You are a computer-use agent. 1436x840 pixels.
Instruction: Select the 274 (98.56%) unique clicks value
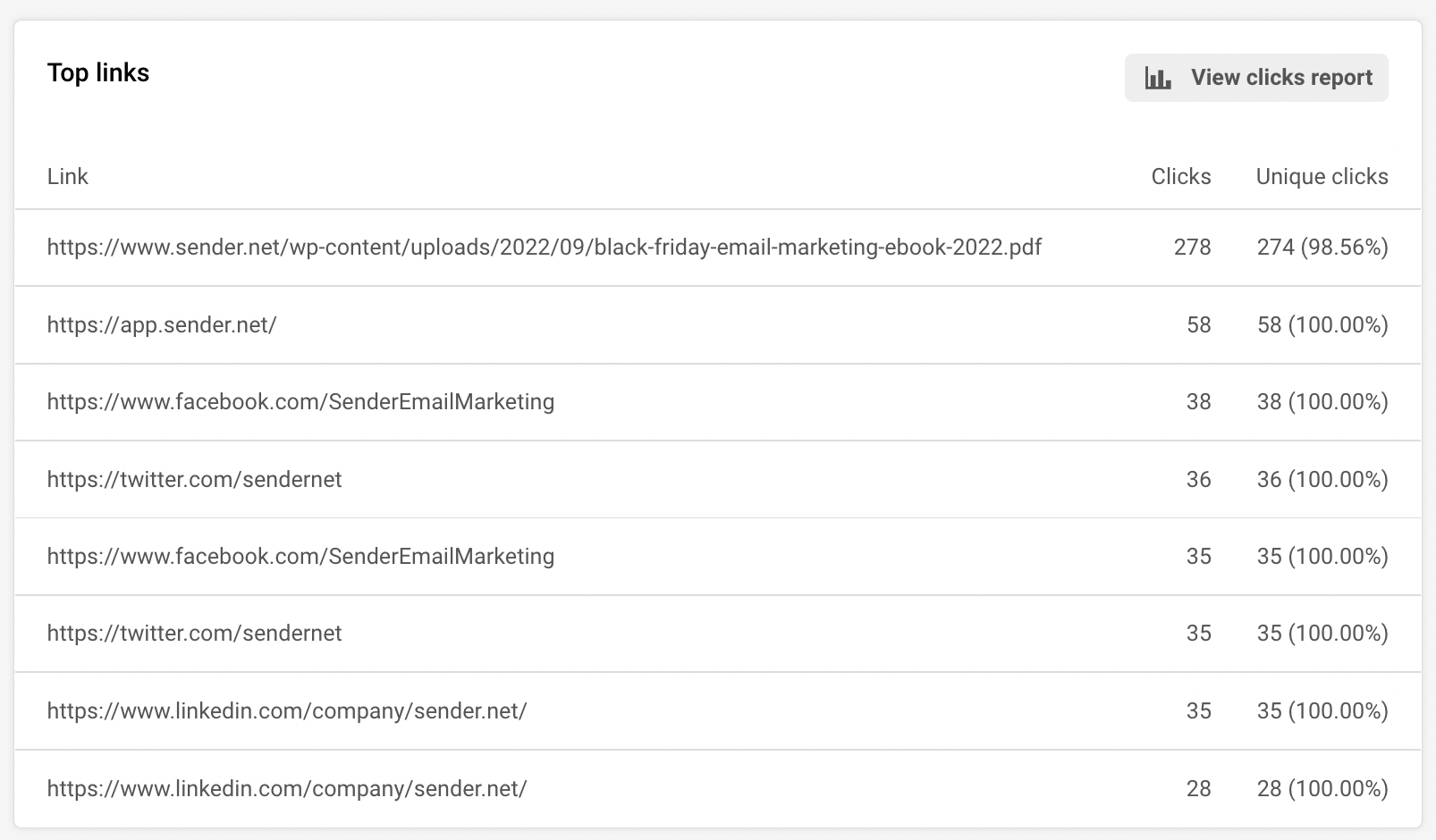pyautogui.click(x=1322, y=247)
